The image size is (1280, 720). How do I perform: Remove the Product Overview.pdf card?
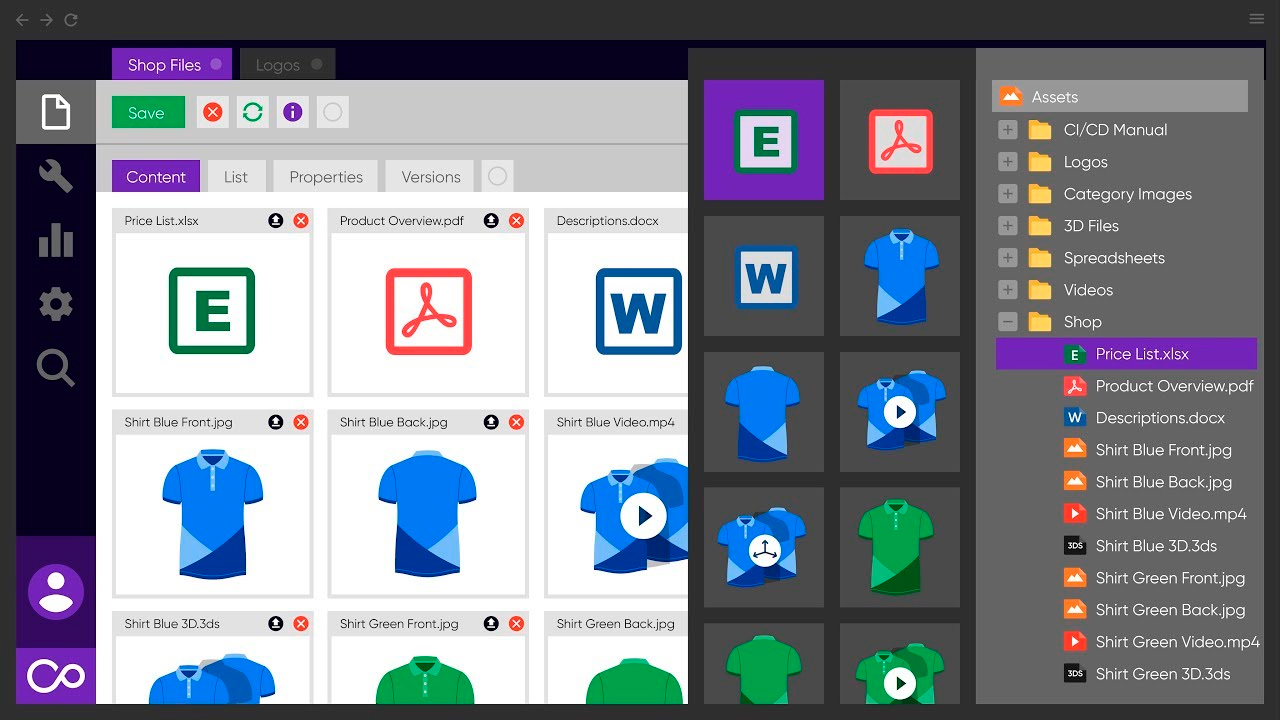point(516,221)
